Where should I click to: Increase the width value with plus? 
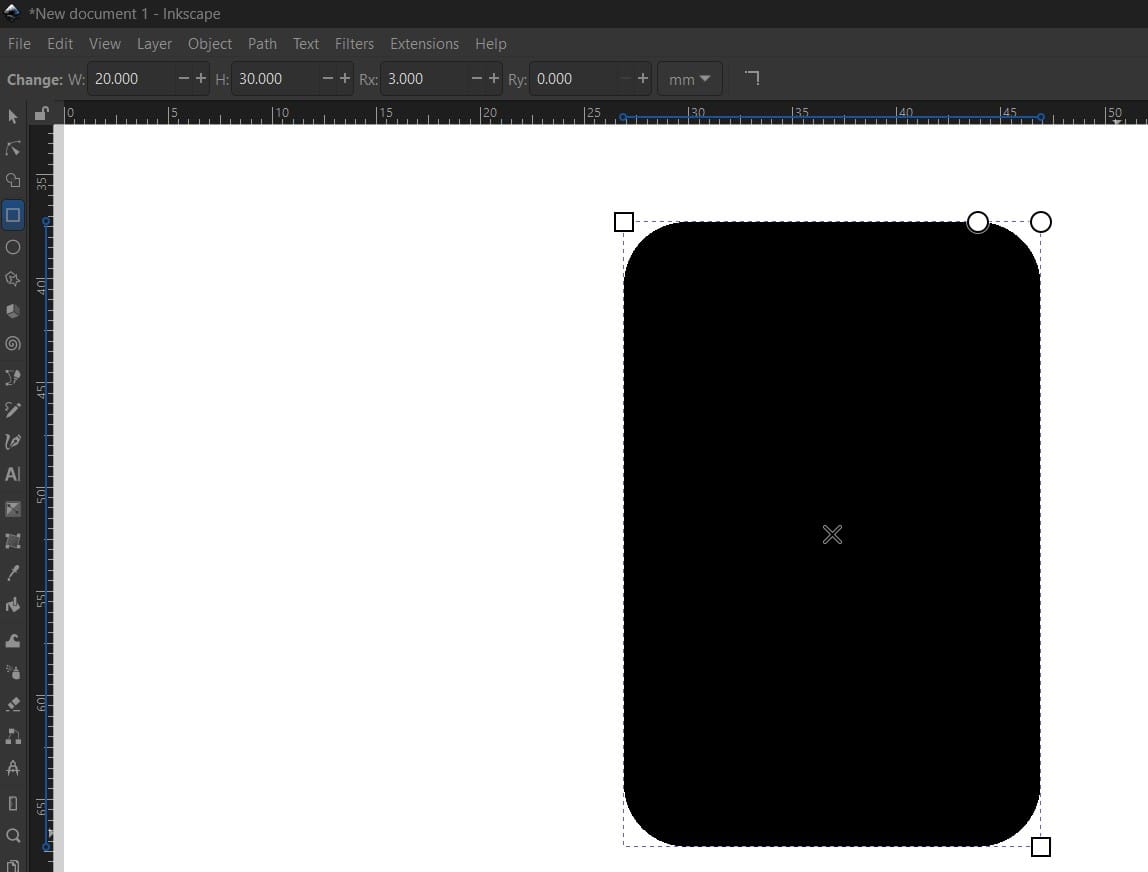point(201,79)
